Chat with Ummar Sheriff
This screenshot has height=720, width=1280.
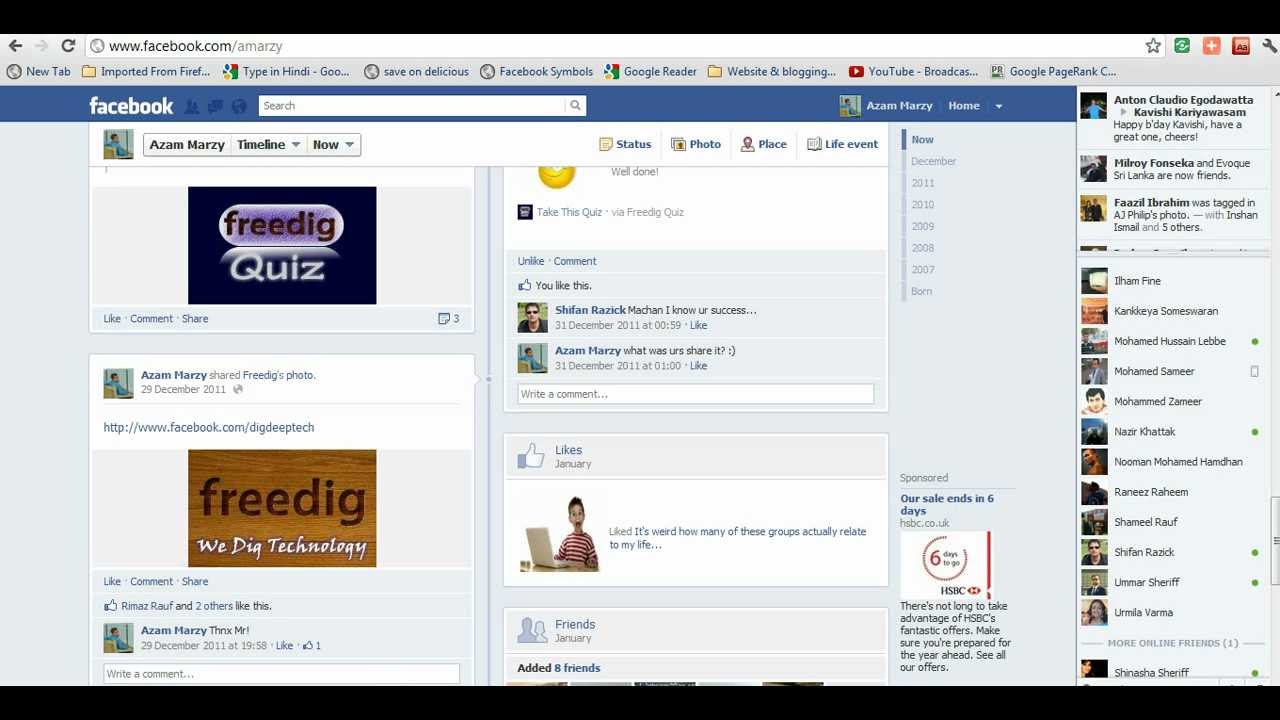point(1172,583)
